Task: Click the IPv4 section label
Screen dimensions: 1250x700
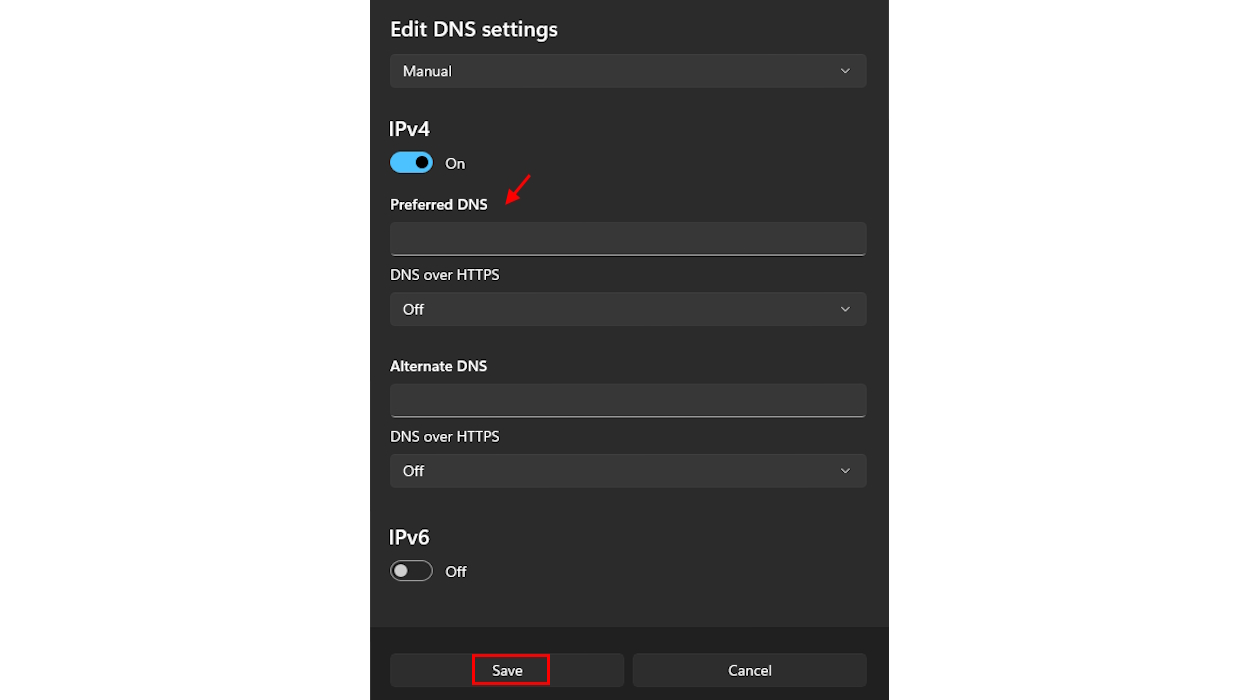Action: tap(409, 128)
